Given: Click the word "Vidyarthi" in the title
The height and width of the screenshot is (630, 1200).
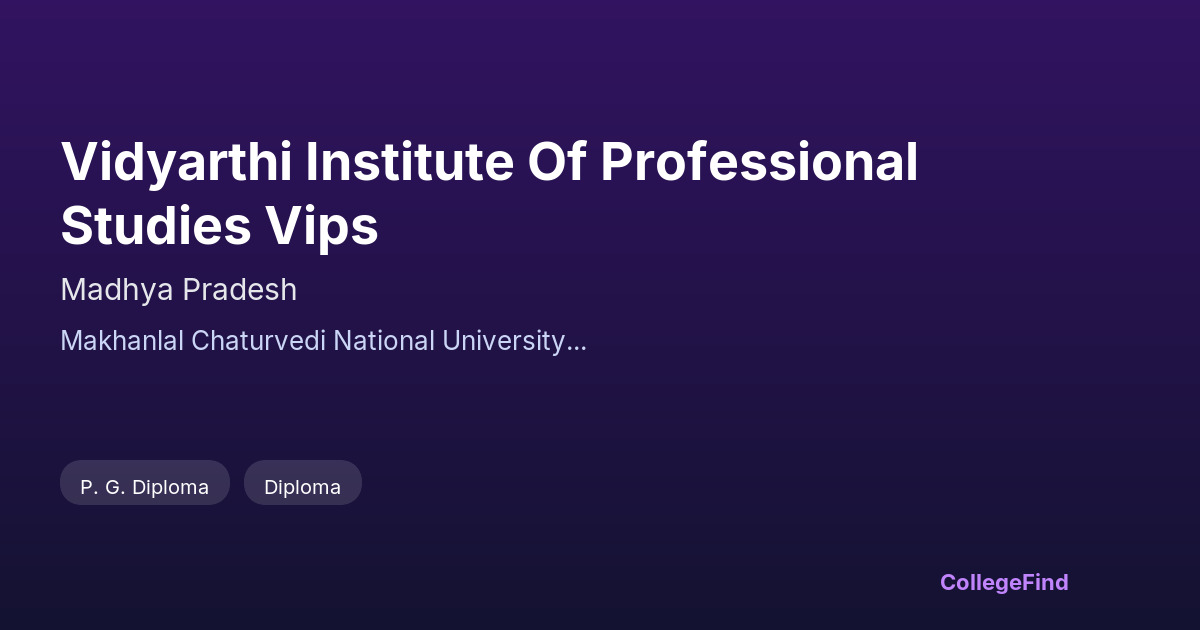Looking at the screenshot, I should coord(177,162).
